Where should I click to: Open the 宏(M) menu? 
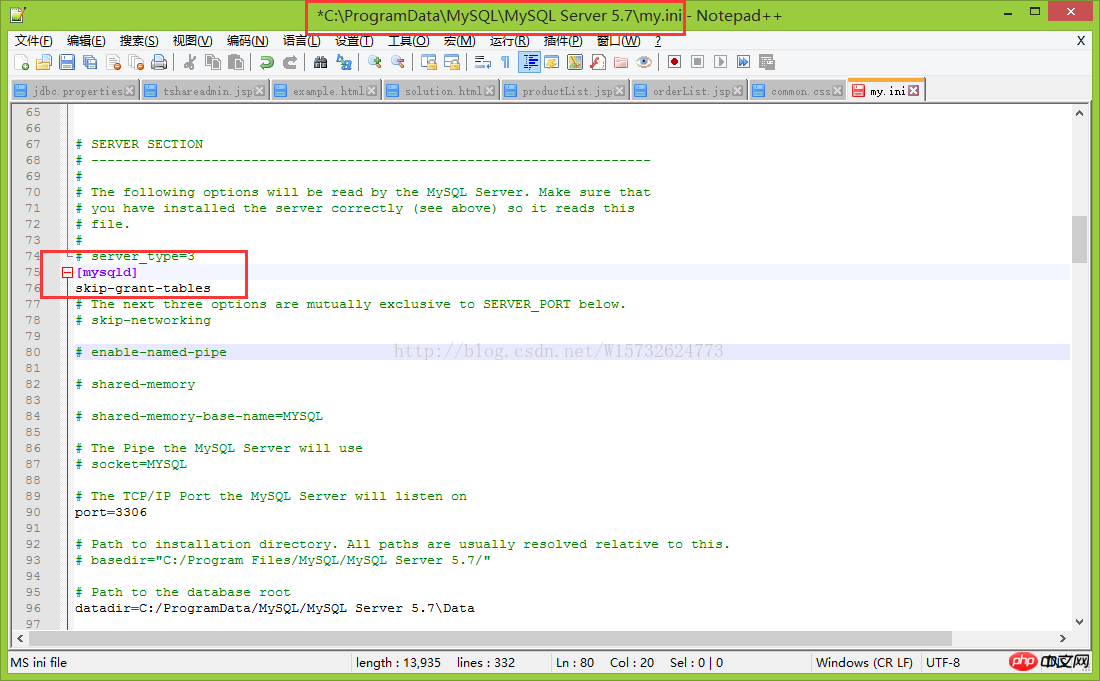coord(460,41)
